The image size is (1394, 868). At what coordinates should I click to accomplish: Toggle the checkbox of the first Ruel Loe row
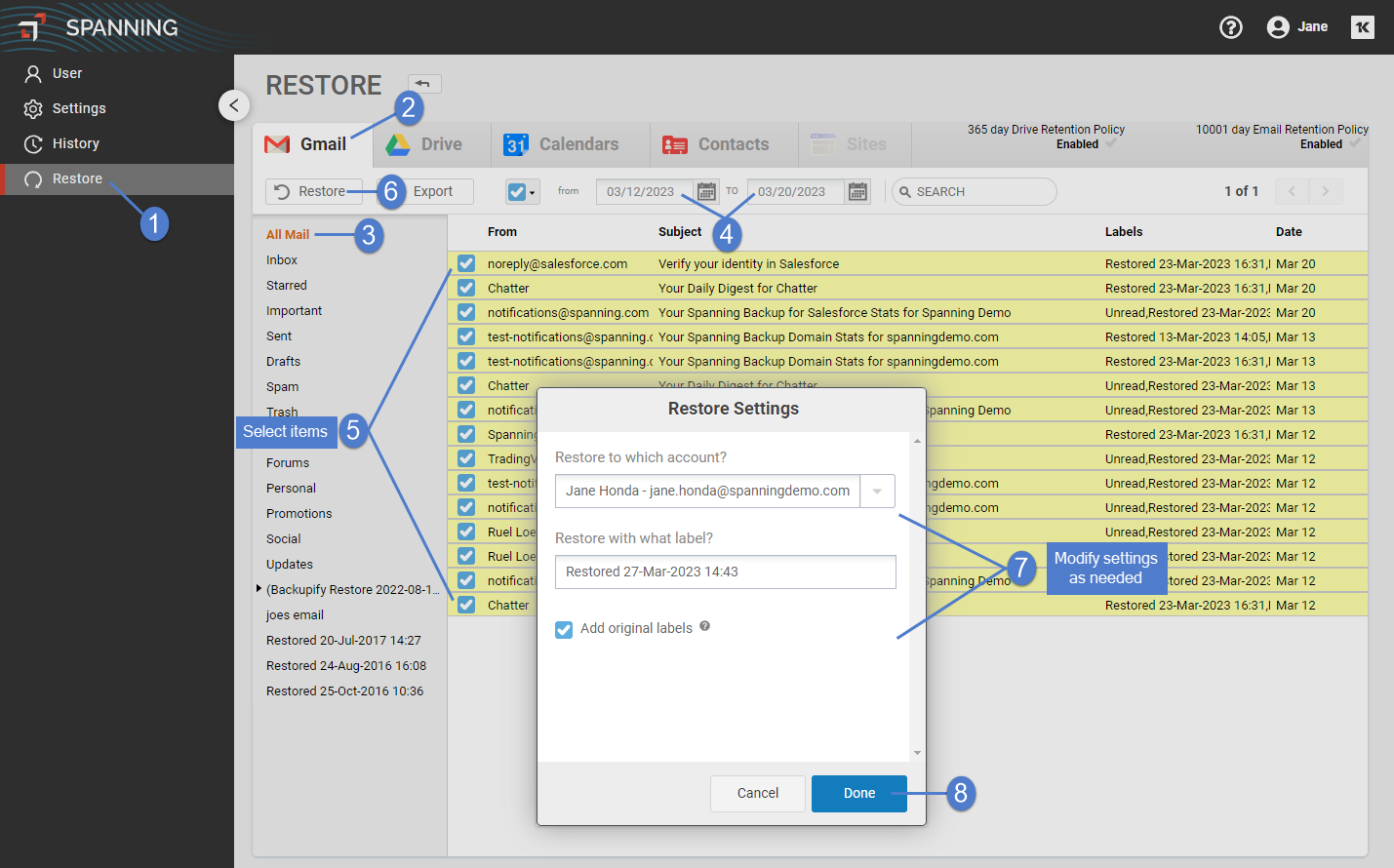coord(466,532)
